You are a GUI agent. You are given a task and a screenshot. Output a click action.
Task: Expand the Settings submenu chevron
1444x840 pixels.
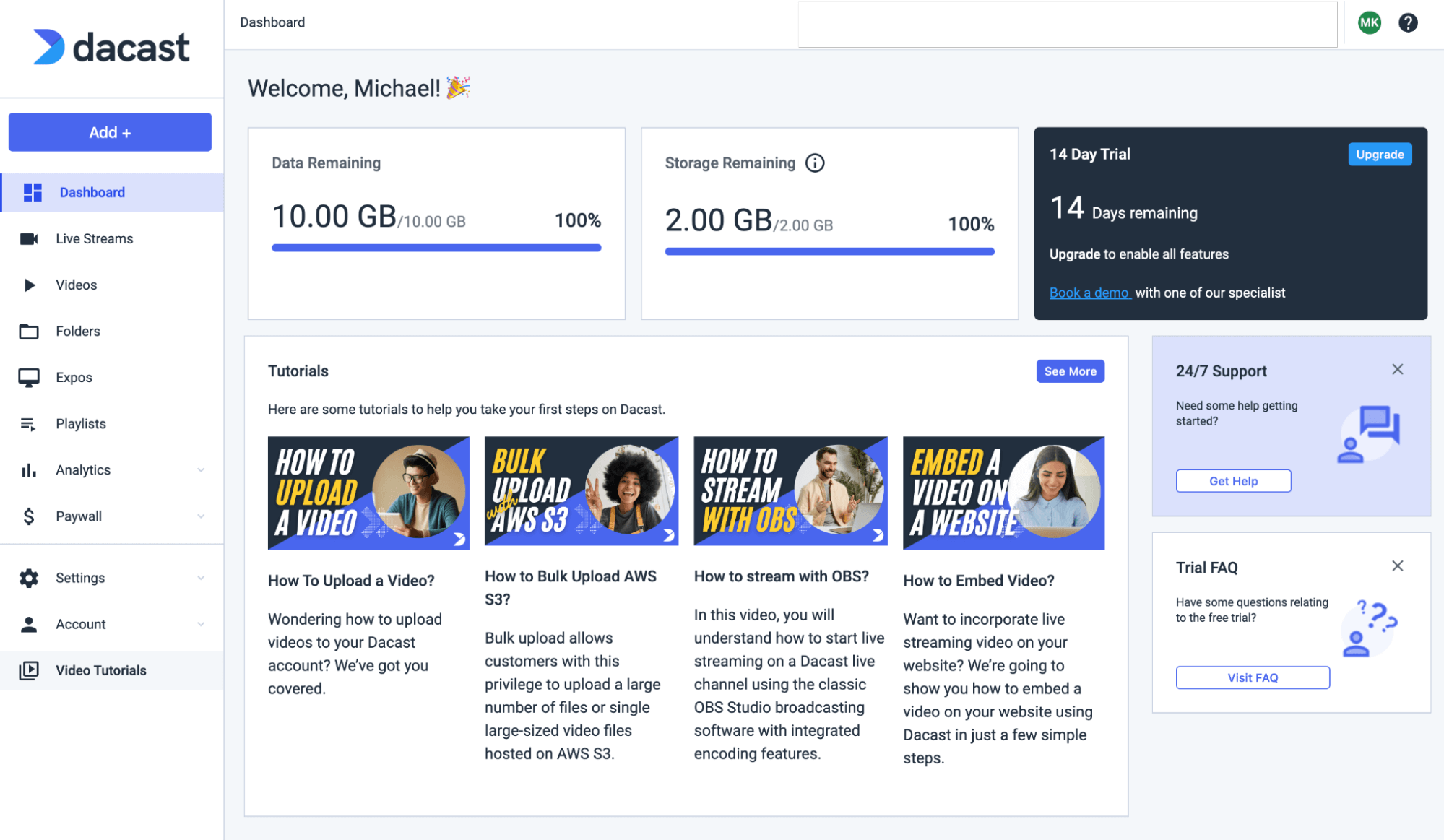201,578
